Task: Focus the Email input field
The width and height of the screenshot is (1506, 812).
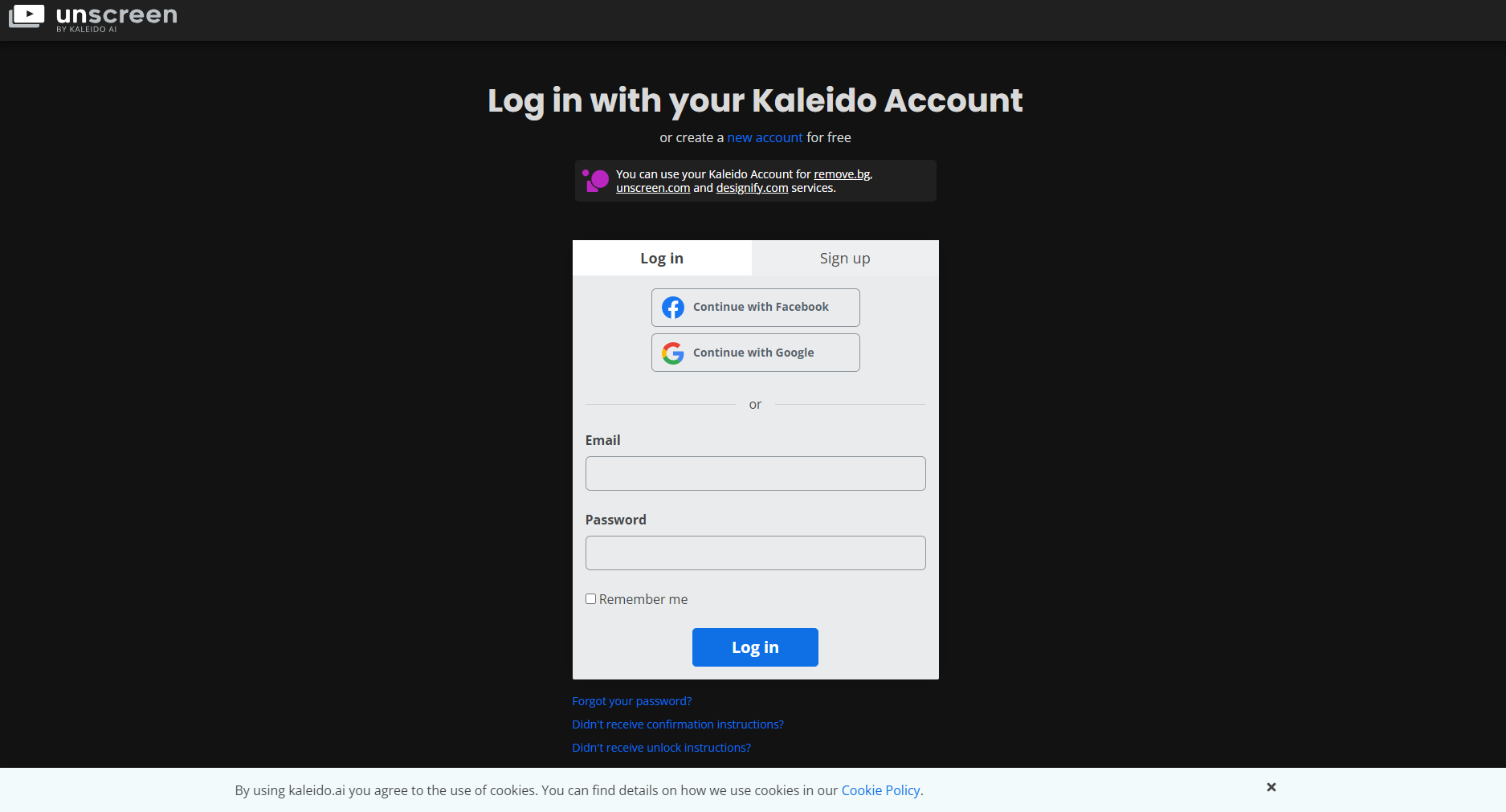Action: point(756,474)
